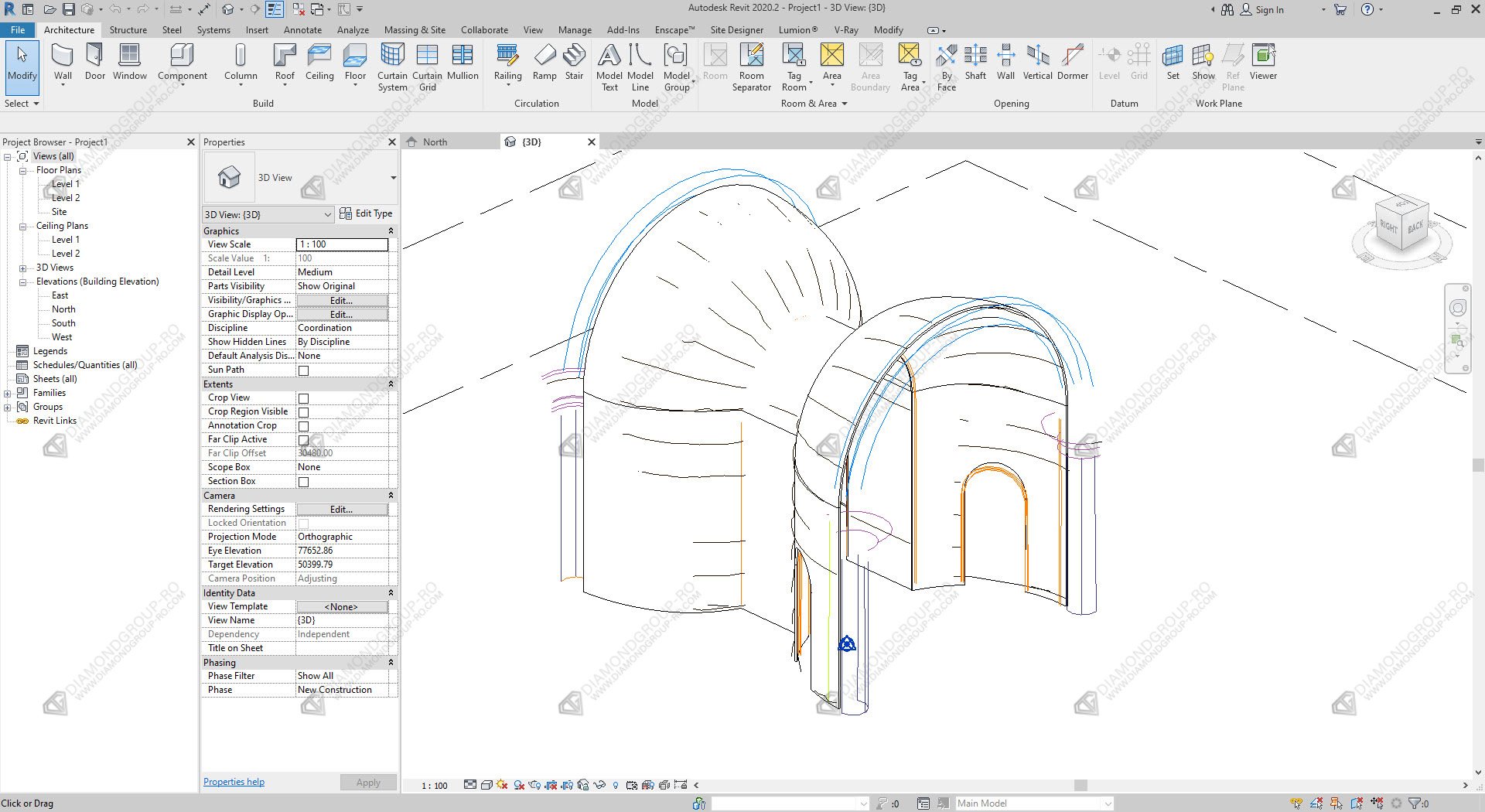Select the Door tool

[x=95, y=63]
